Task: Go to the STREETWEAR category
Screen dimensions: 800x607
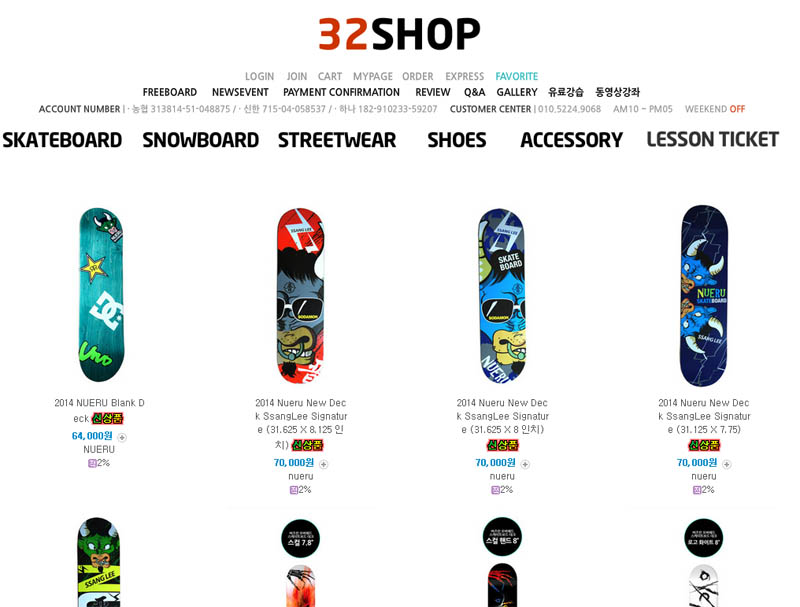Action: (337, 140)
